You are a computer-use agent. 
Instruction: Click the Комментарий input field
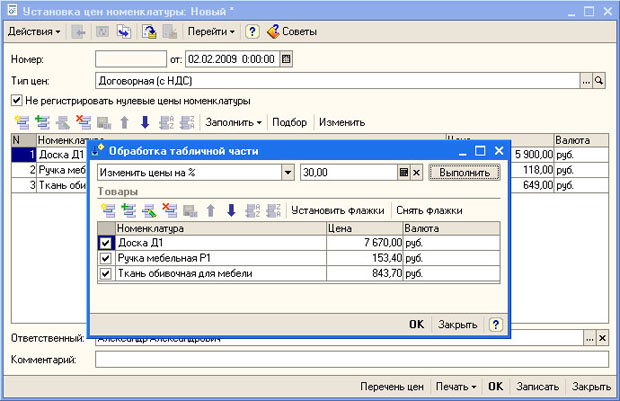click(x=352, y=359)
